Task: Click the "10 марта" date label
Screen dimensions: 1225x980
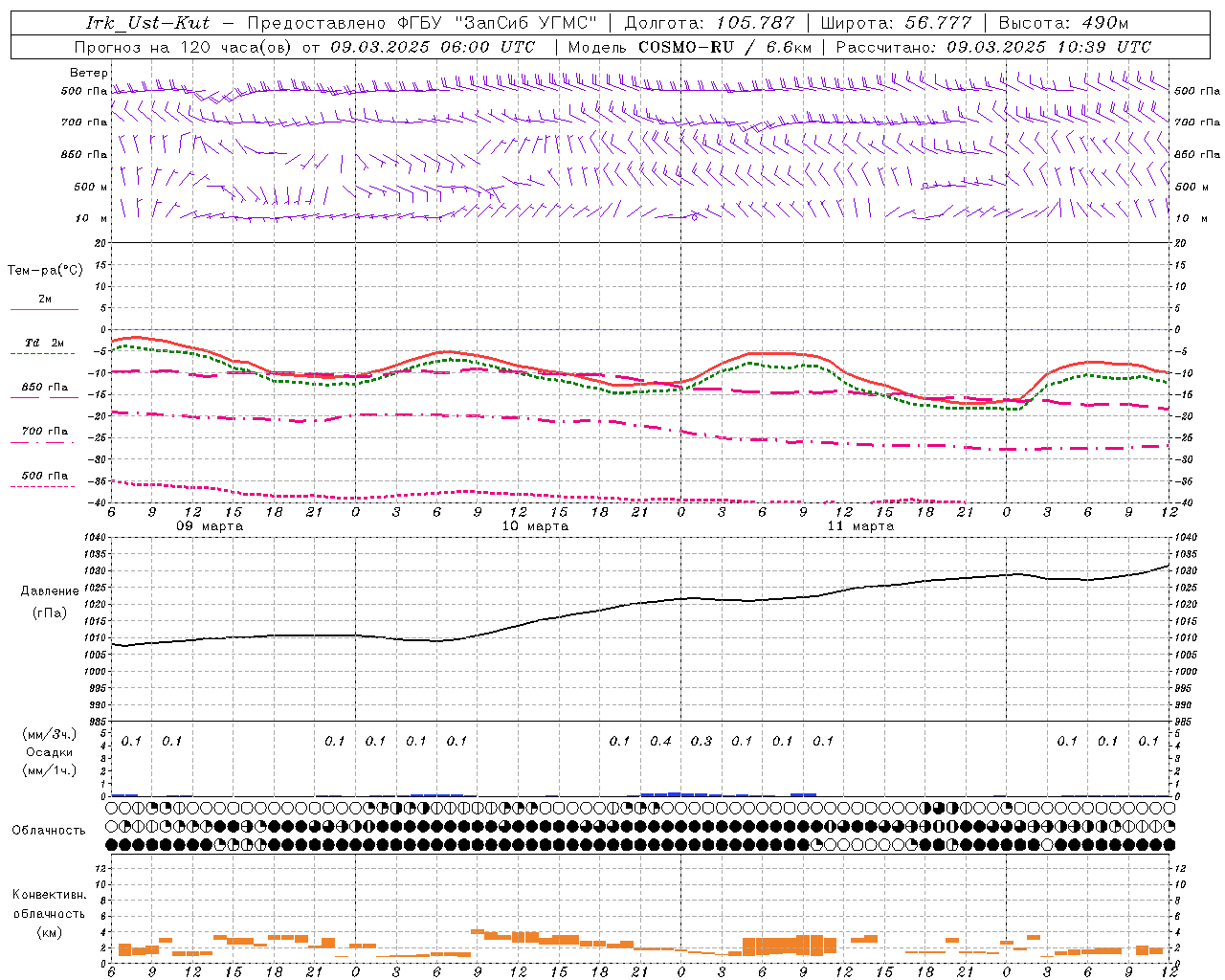Action: pos(535,526)
